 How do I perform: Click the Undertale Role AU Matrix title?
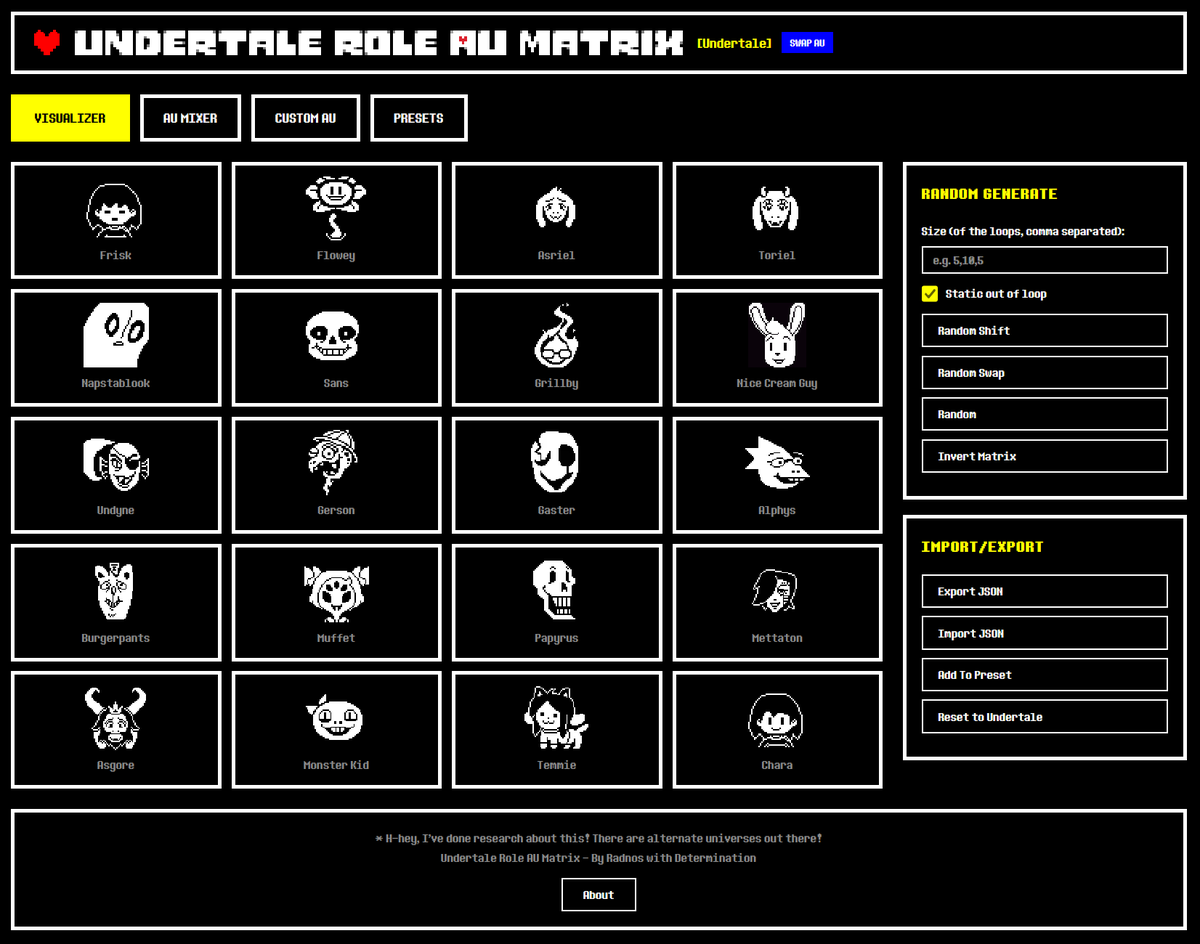click(378, 43)
